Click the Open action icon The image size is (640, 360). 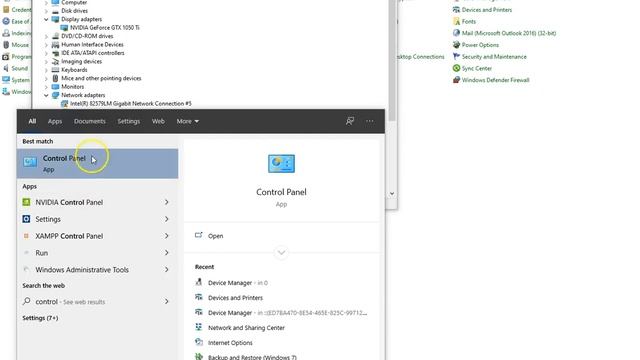199,235
